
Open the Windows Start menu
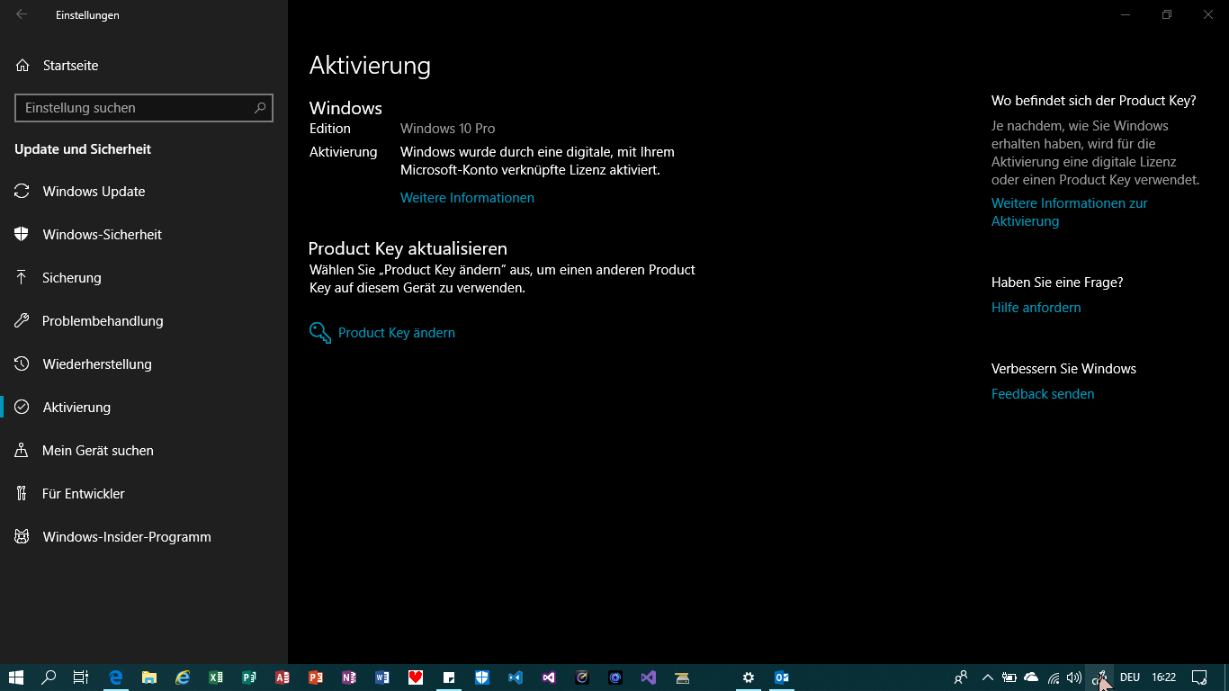pyautogui.click(x=16, y=678)
